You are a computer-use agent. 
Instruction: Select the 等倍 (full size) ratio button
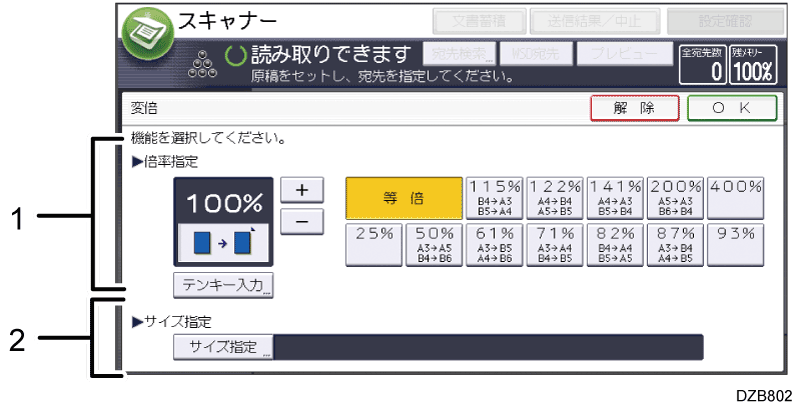click(404, 198)
